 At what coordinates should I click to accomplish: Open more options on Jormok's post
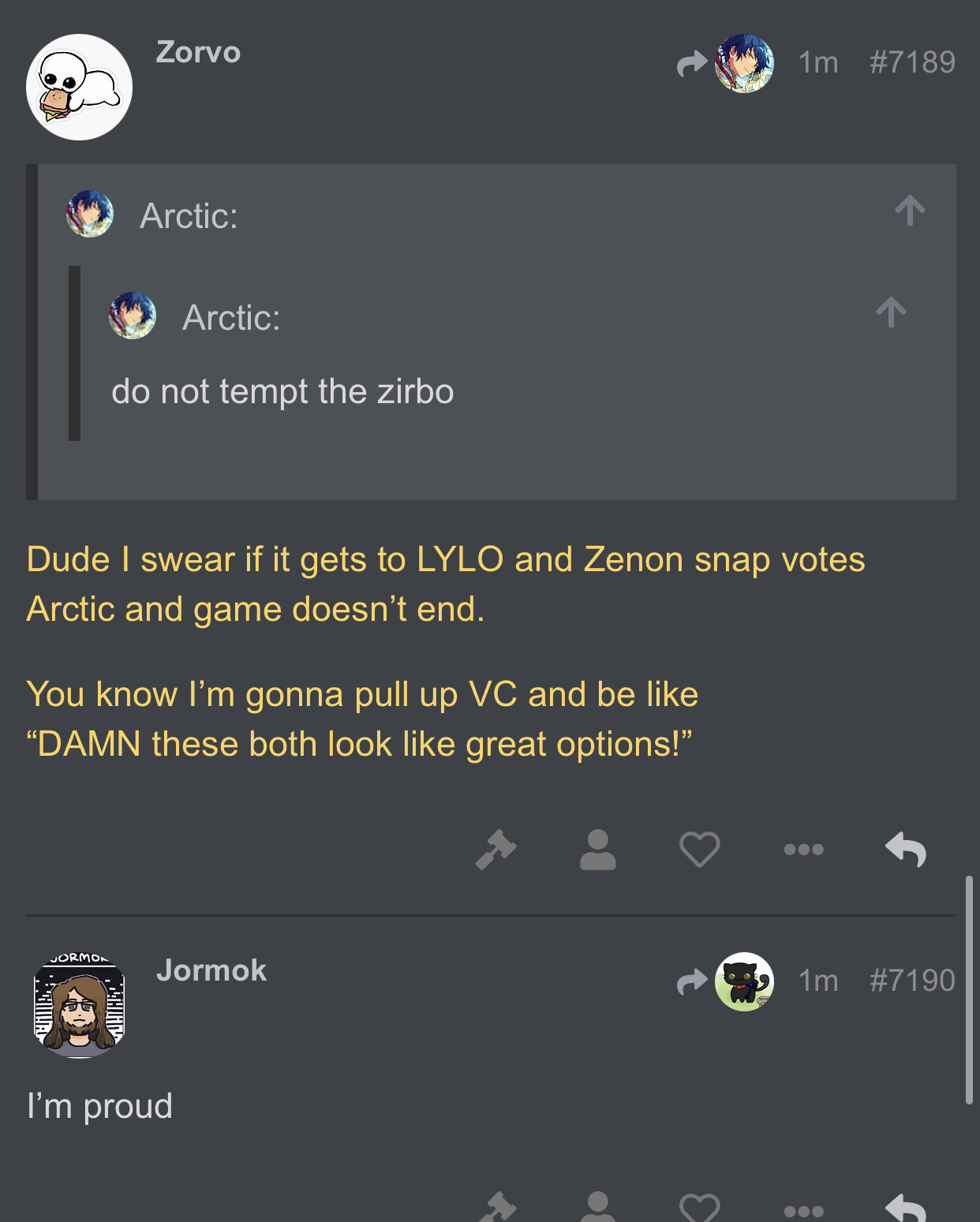pyautogui.click(x=803, y=1211)
